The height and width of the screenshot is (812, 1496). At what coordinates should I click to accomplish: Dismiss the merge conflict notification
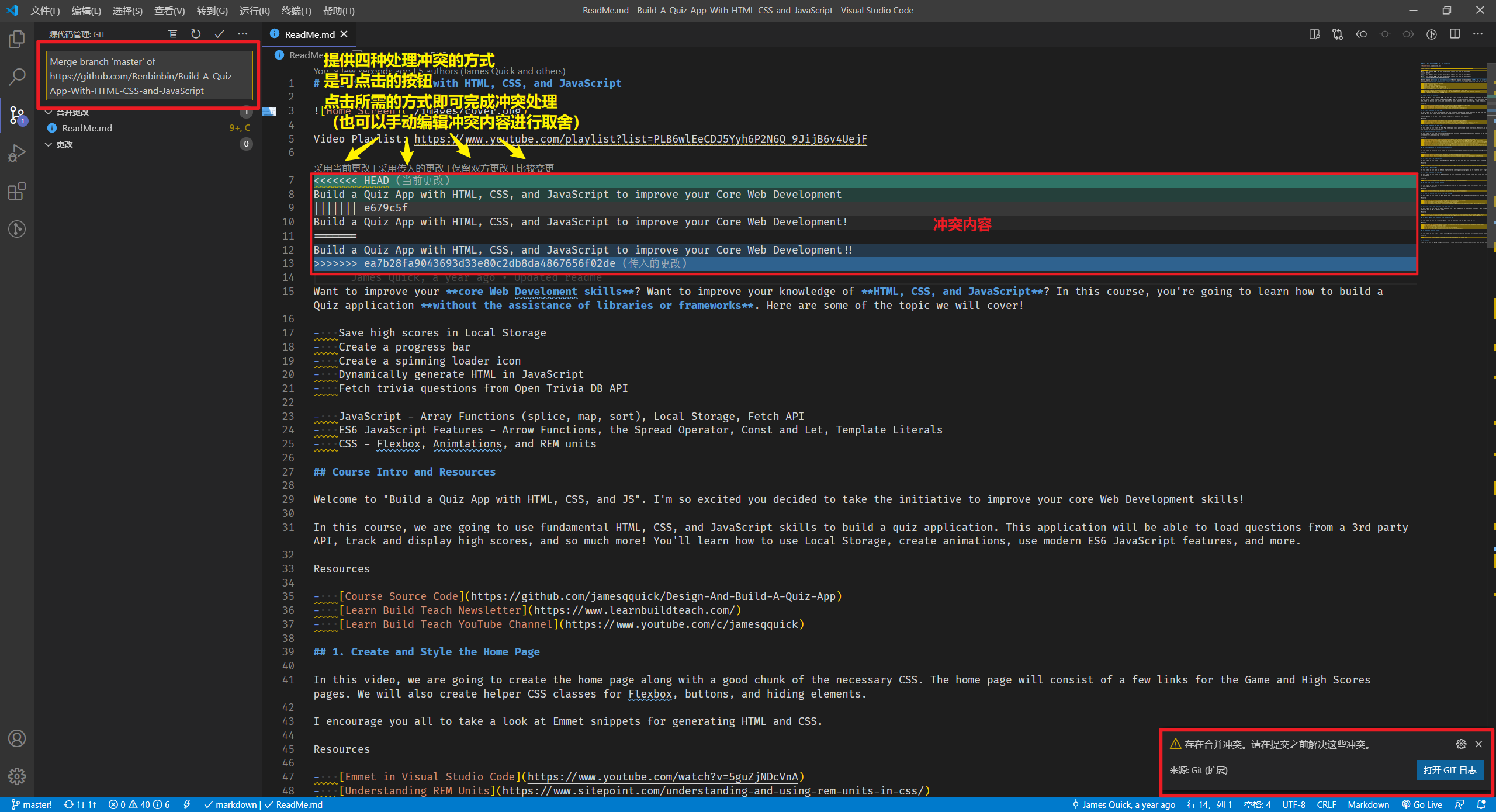pos(1478,744)
